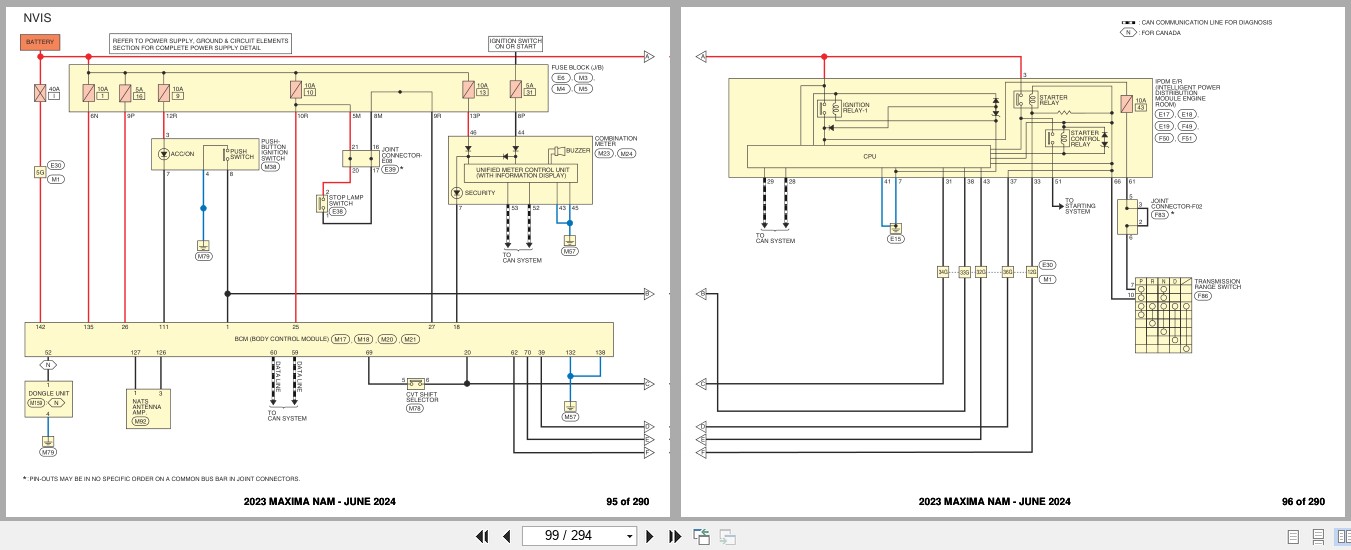Open the page number dropdown arrow
The image size is (1351, 550).
[x=629, y=536]
